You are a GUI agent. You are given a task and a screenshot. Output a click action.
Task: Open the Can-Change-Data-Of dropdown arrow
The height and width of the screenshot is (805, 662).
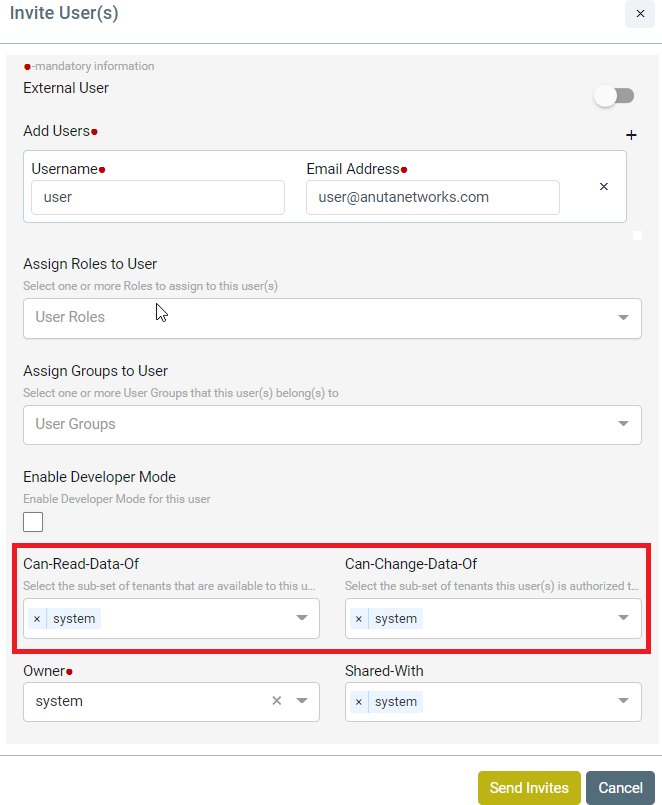[623, 618]
